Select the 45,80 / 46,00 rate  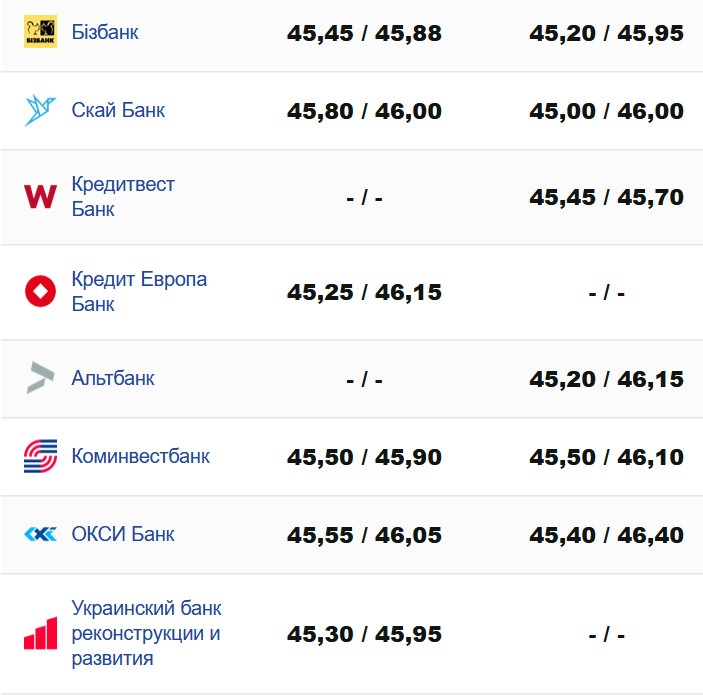(x=364, y=111)
